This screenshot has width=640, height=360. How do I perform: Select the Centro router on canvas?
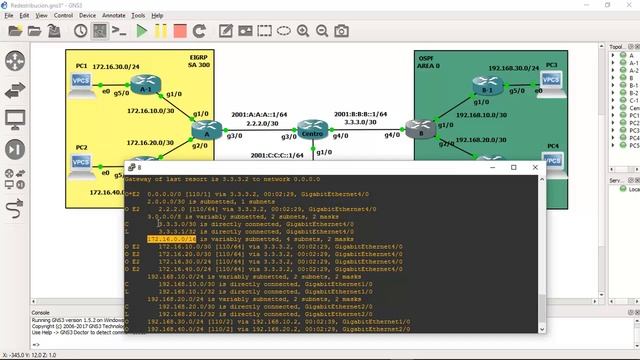(x=313, y=129)
